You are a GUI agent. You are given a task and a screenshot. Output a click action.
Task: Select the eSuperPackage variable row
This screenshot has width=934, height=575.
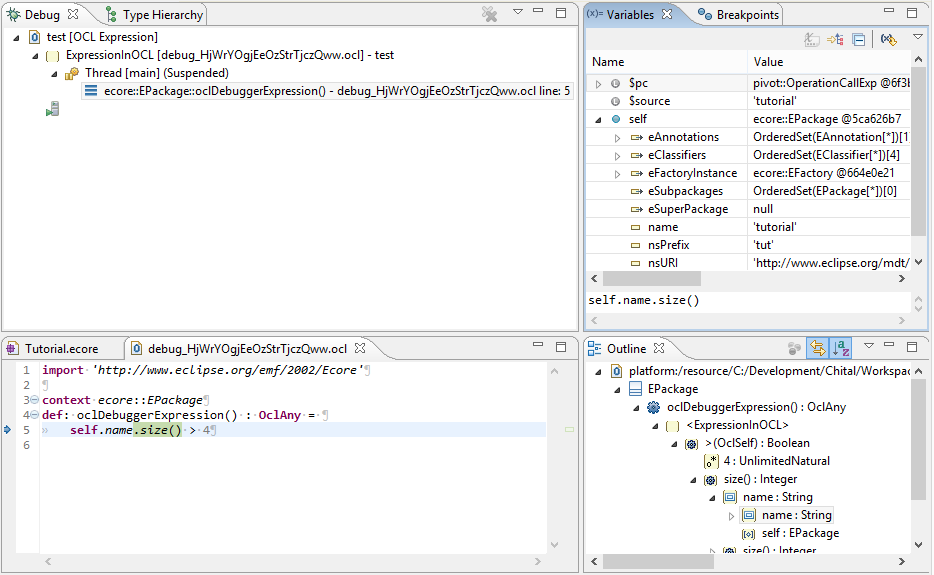tap(748, 209)
